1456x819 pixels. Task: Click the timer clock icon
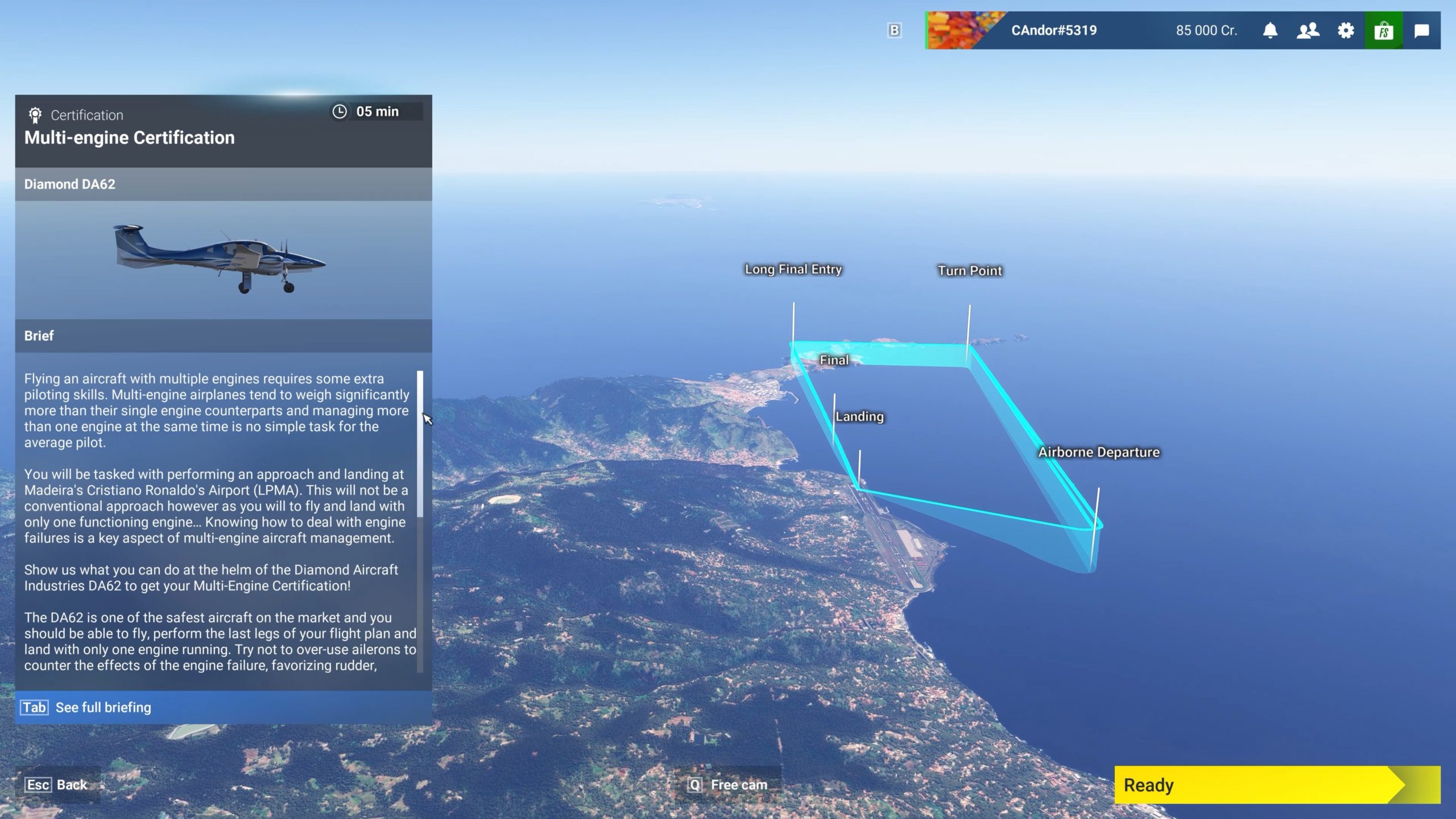(x=340, y=111)
